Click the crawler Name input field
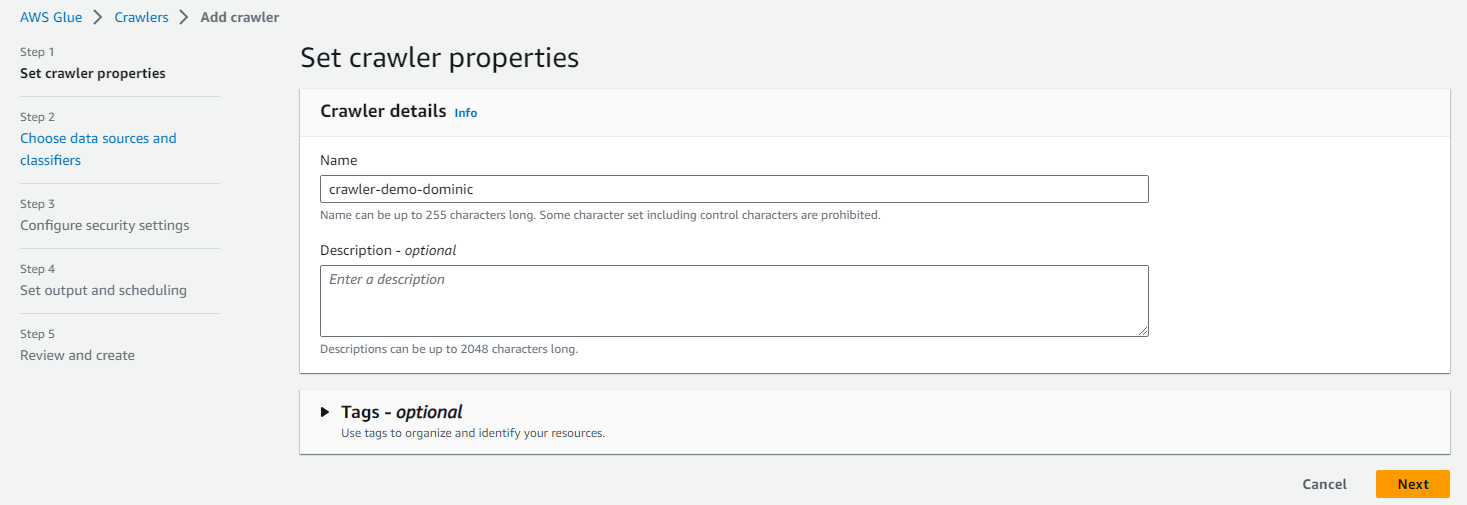 733,189
